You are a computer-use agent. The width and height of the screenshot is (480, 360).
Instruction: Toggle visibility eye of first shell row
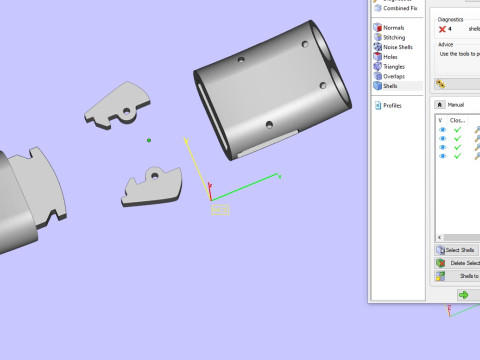[443, 129]
